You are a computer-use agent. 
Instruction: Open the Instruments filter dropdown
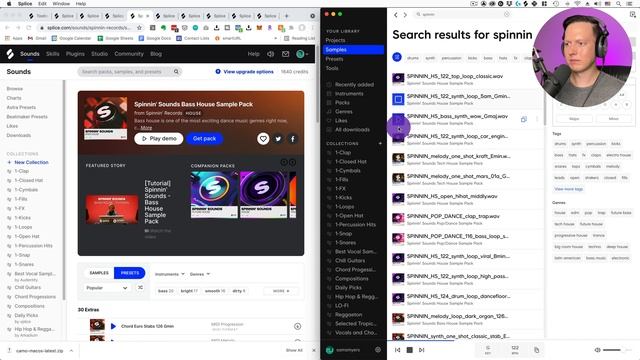coord(170,274)
